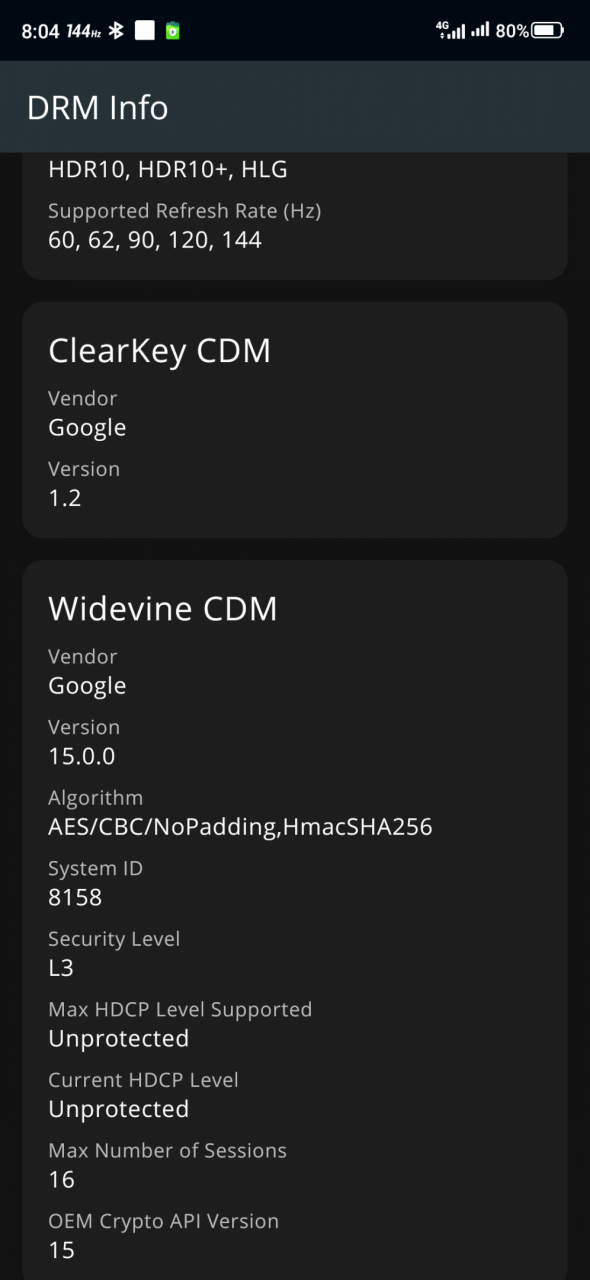Tap the DRM Info app title
This screenshot has height=1280, width=590.
(98, 107)
